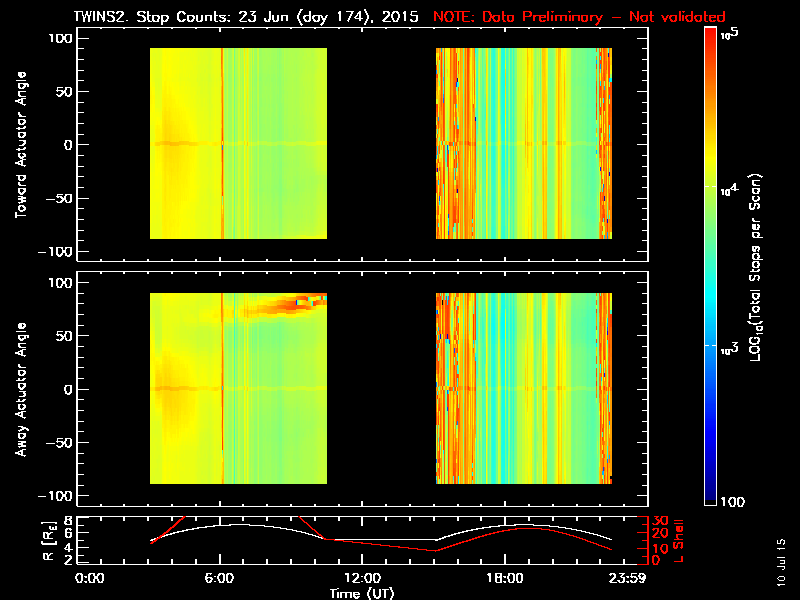The image size is (800, 600).
Task: Click the 6:00 time tick label
Action: click(x=220, y=578)
